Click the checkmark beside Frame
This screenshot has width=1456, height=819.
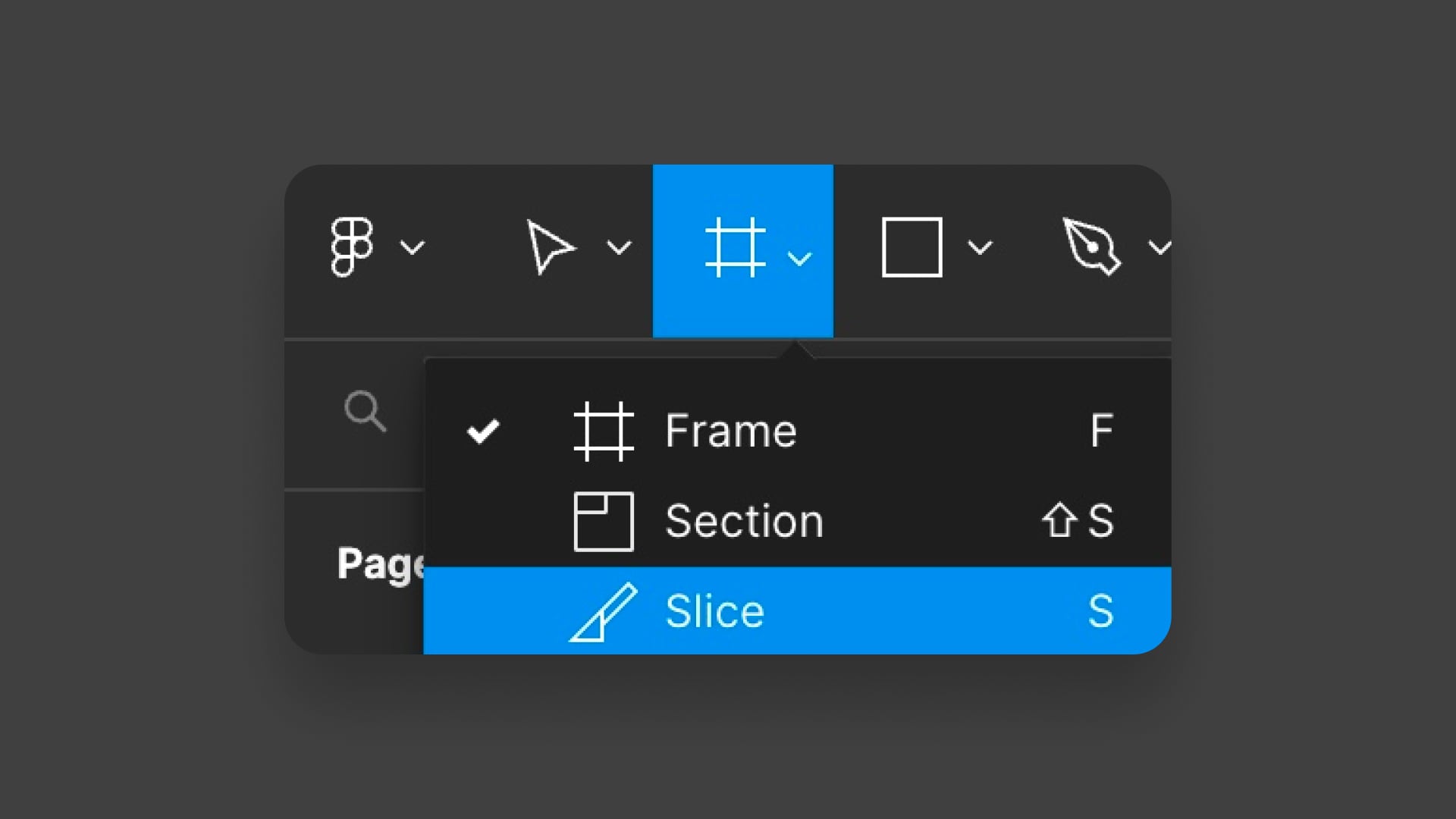pyautogui.click(x=483, y=431)
